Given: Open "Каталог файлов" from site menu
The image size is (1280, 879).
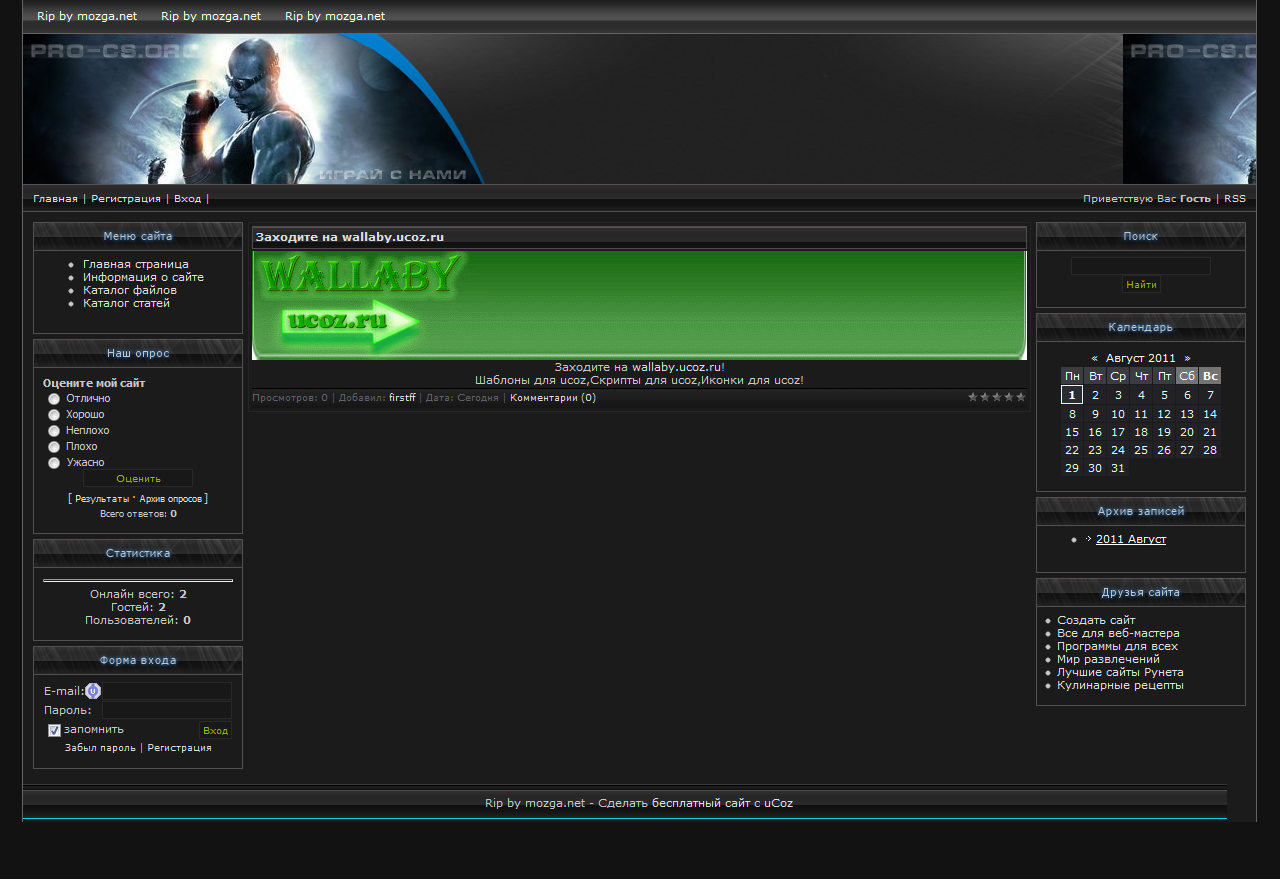Looking at the screenshot, I should tap(129, 290).
